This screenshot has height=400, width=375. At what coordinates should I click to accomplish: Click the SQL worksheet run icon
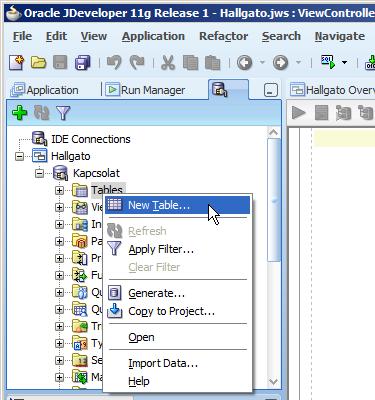tap(327, 62)
